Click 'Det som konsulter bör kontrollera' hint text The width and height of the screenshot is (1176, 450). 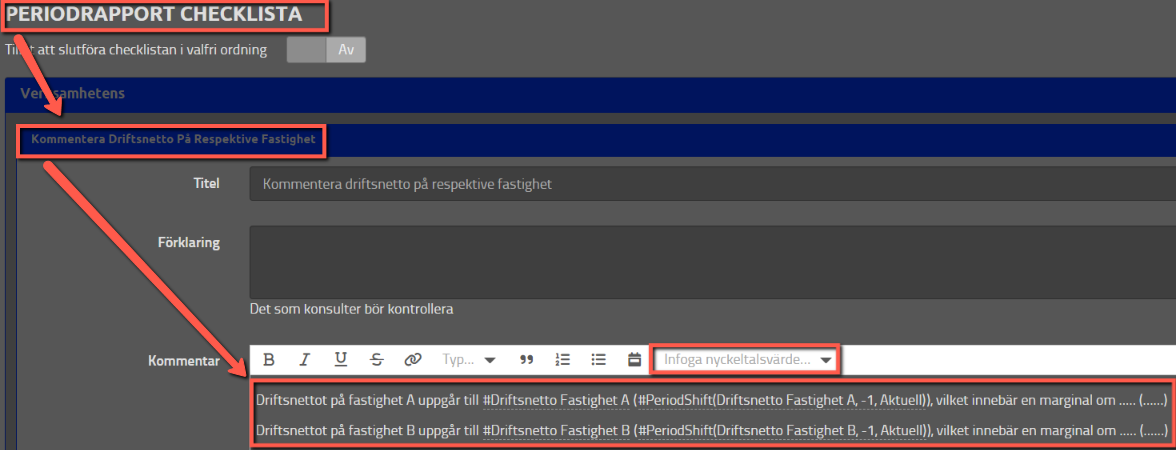(x=352, y=308)
